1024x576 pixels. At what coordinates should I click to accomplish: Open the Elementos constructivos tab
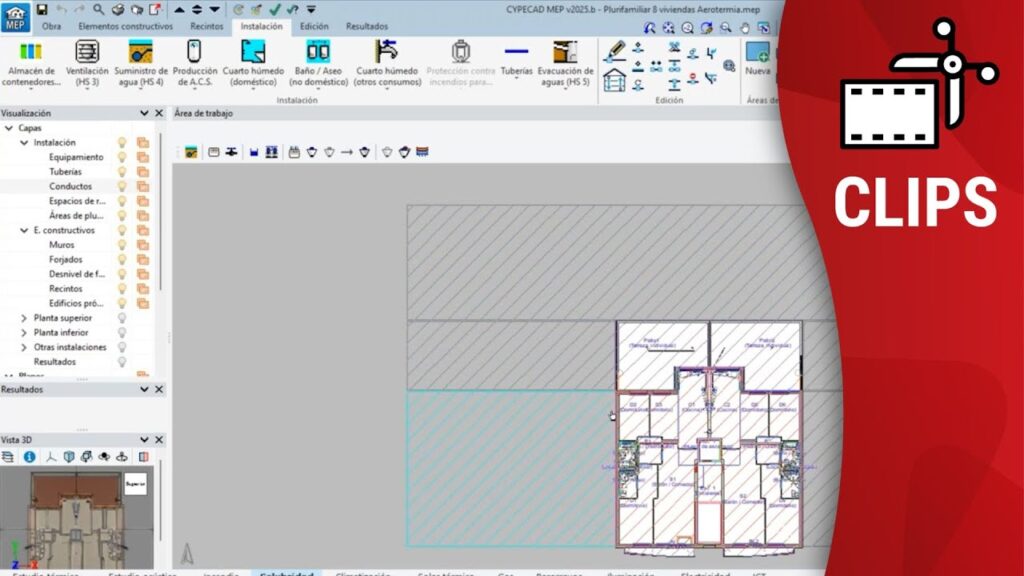tap(127, 26)
